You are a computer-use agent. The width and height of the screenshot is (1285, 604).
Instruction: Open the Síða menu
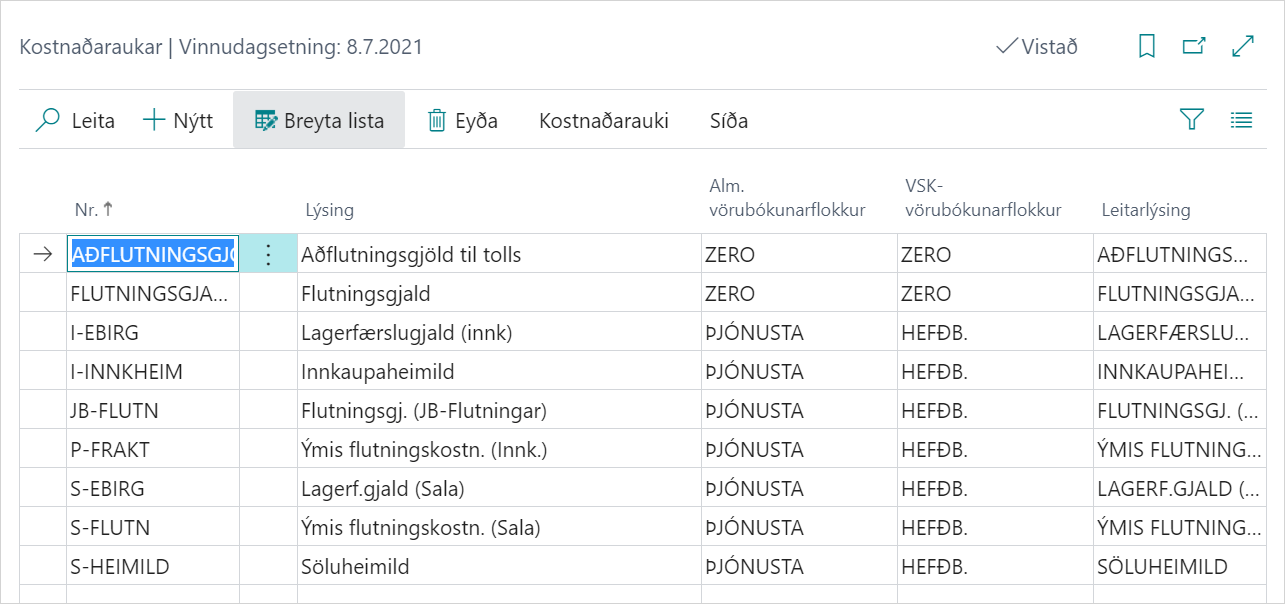click(729, 121)
